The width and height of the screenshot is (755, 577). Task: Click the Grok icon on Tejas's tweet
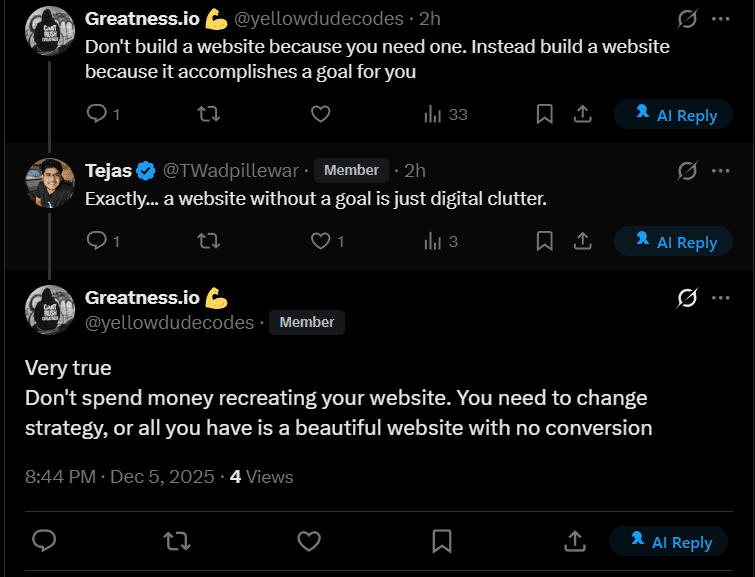[687, 170]
